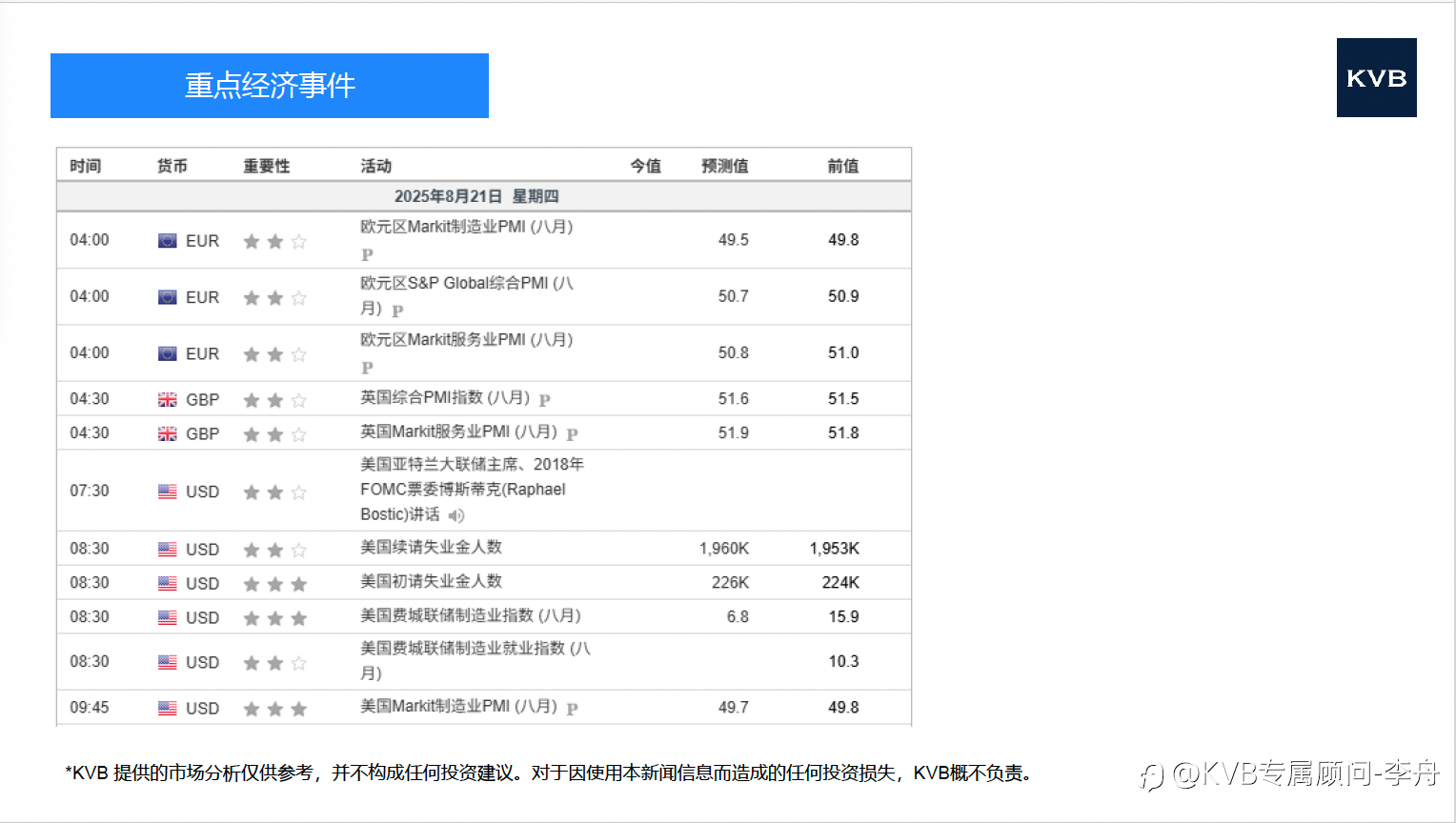Click previous value 224K

click(841, 583)
